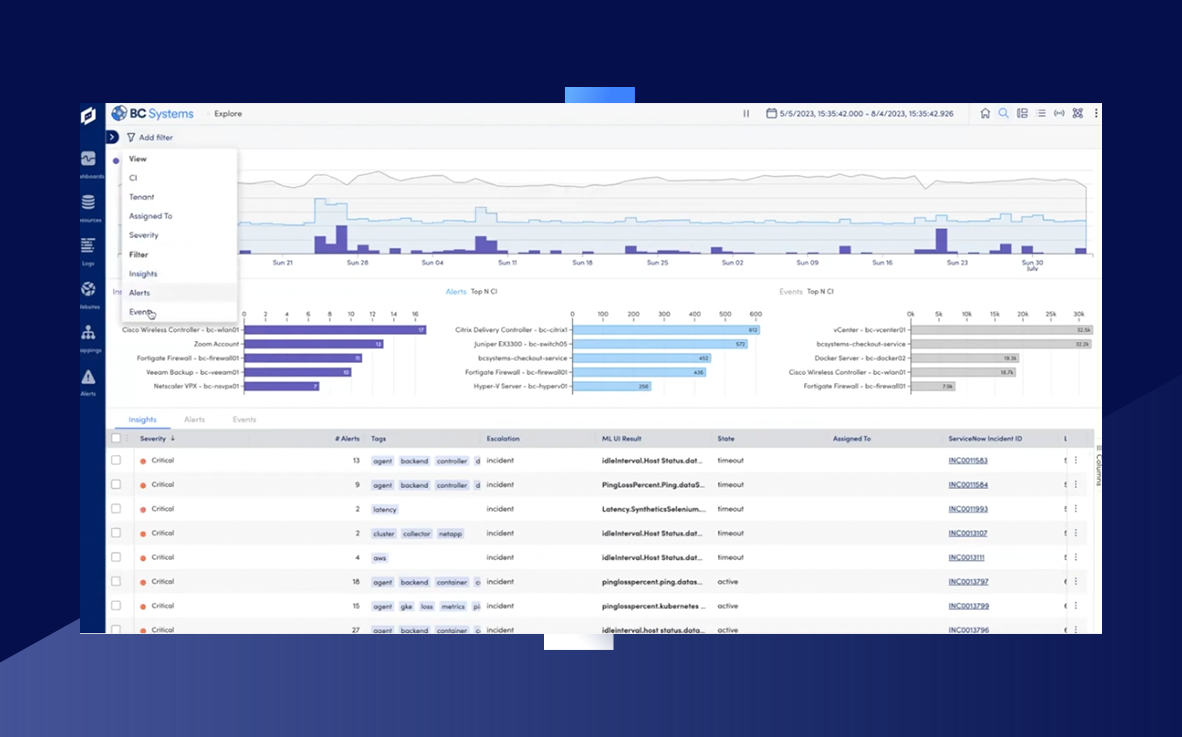The width and height of the screenshot is (1182, 737).
Task: Open row actions for incident INC0011583
Action: (1076, 460)
